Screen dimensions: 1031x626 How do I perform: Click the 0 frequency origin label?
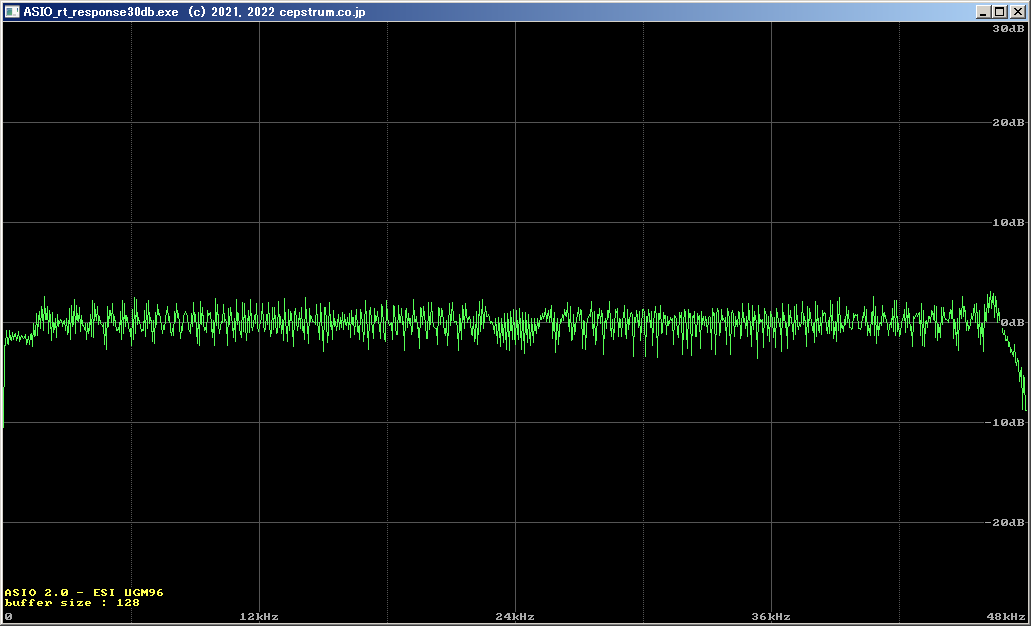click(x=9, y=617)
